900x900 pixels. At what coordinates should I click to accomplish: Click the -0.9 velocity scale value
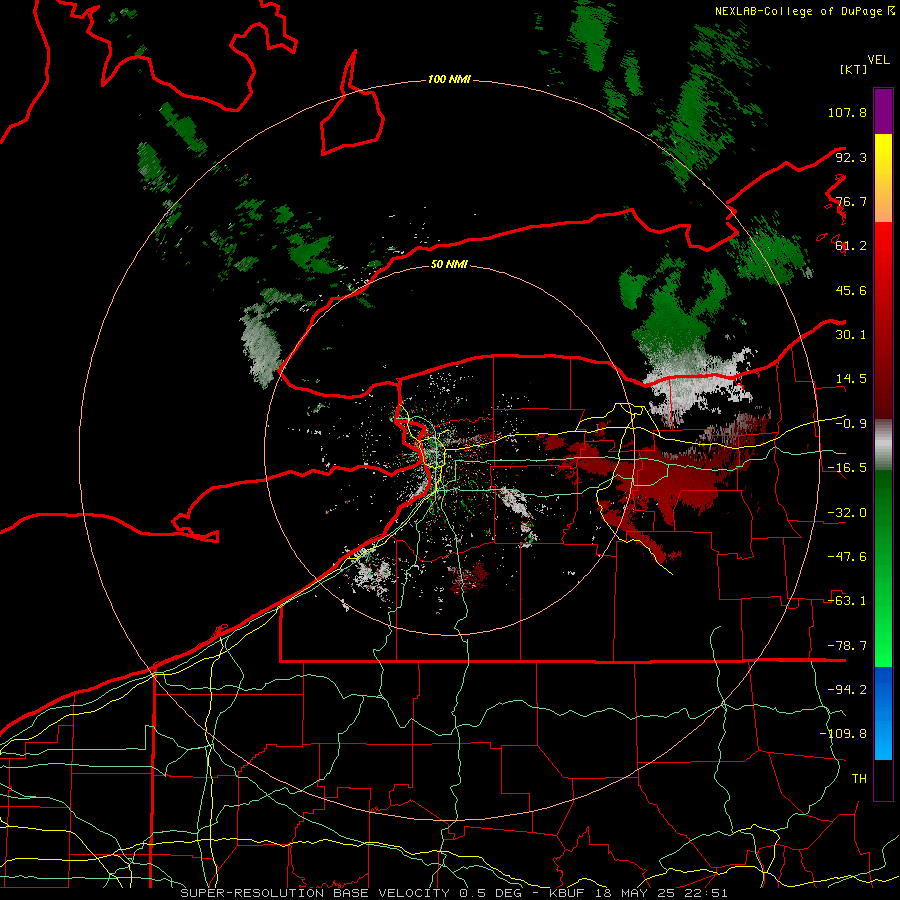click(x=851, y=424)
